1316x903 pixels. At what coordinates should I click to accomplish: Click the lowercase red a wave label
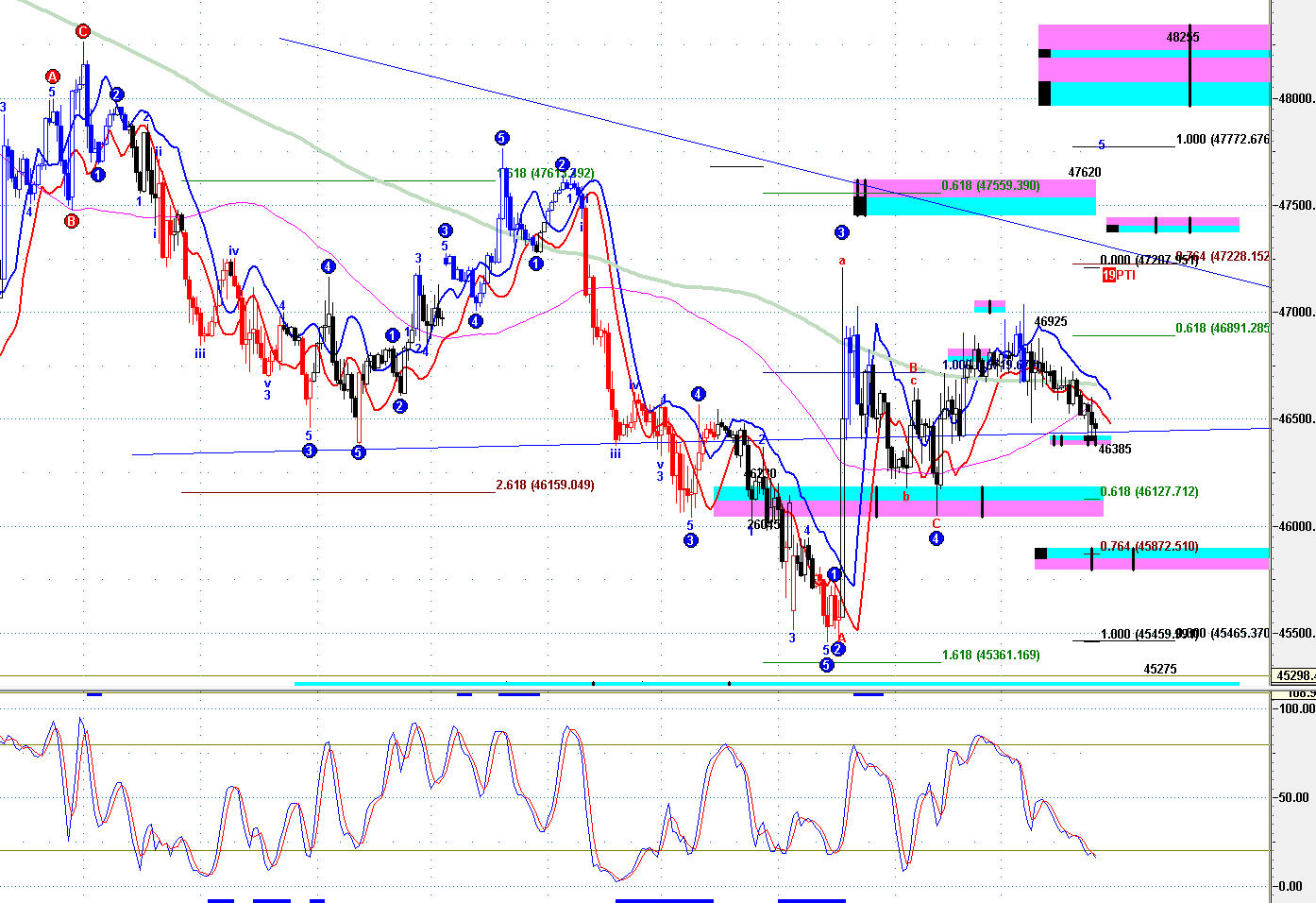tap(842, 261)
